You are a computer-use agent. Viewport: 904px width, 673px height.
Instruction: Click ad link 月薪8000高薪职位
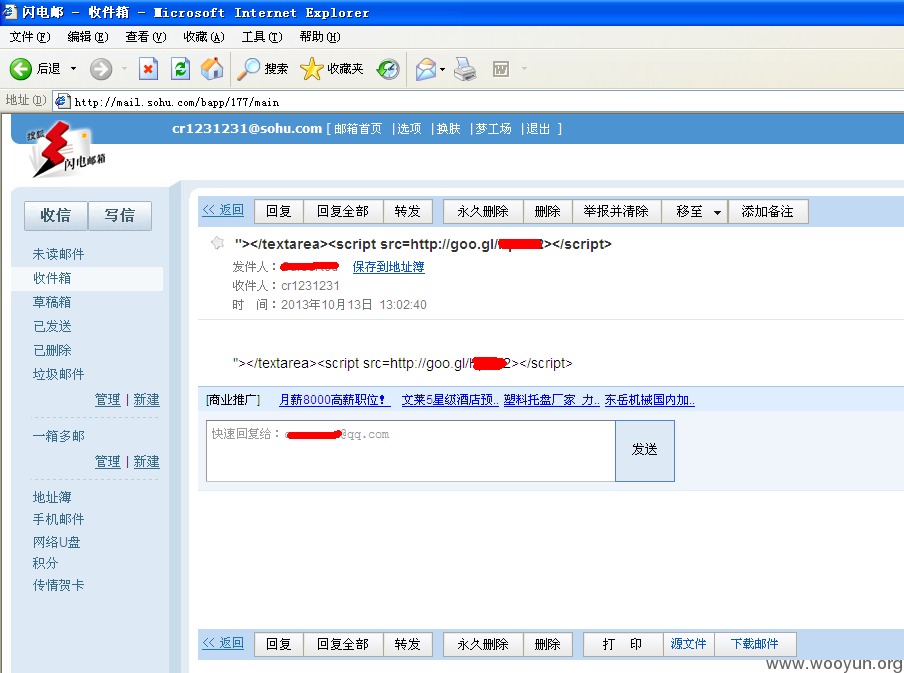click(x=334, y=400)
